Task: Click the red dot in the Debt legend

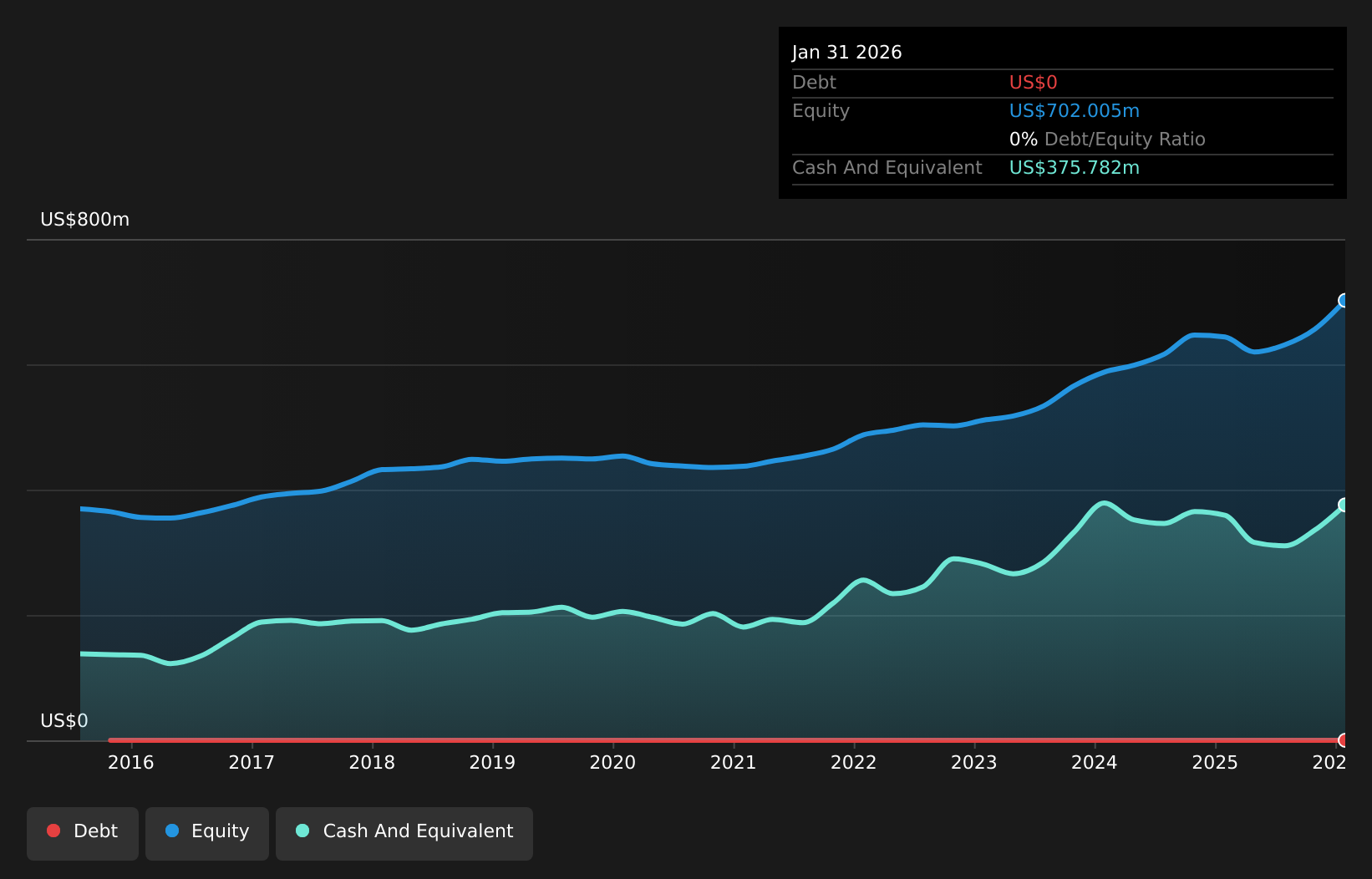Action: pyautogui.click(x=53, y=831)
